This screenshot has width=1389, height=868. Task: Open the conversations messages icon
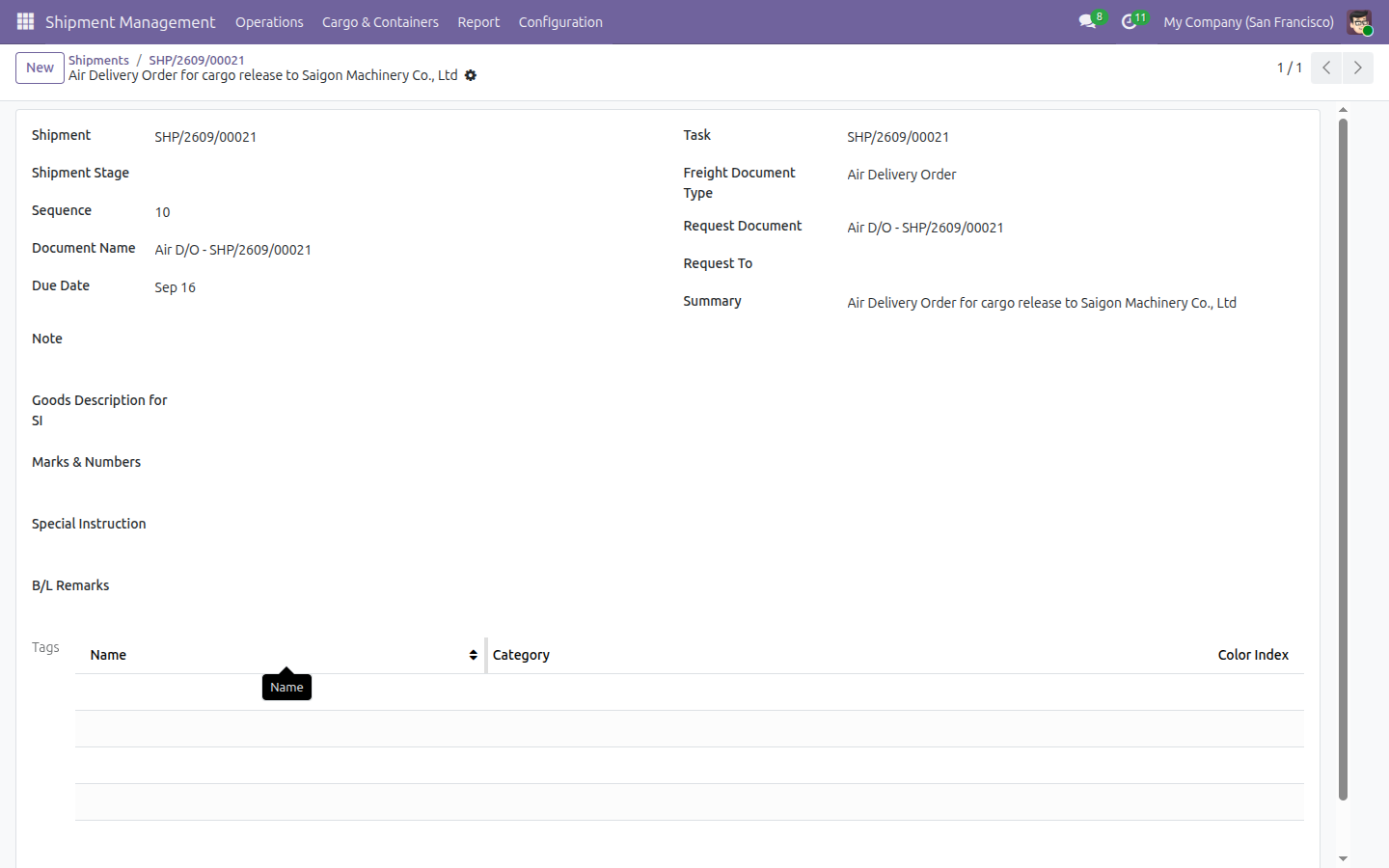coord(1087,21)
